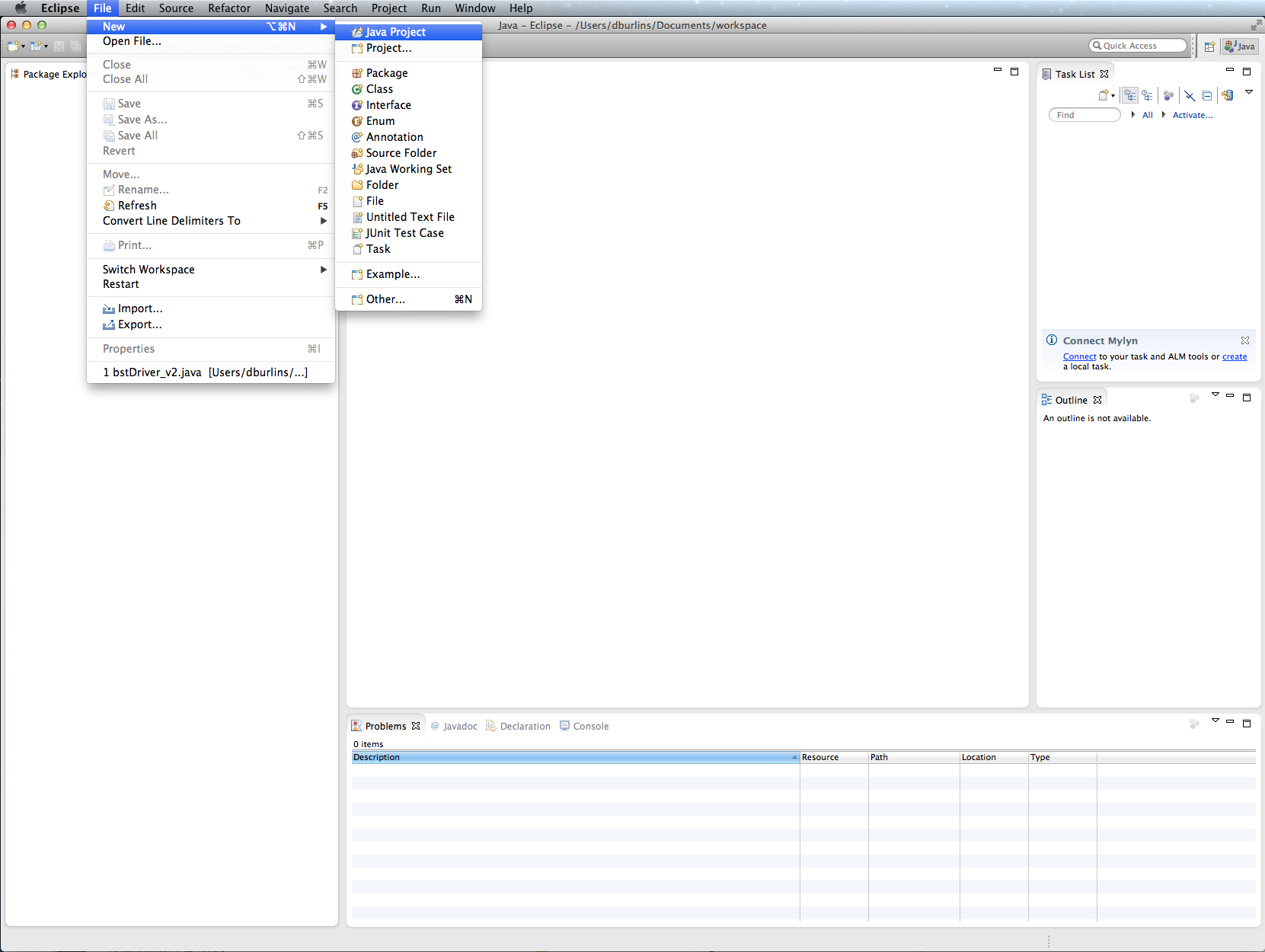
Task: Click the Task List Find field
Action: point(1085,115)
